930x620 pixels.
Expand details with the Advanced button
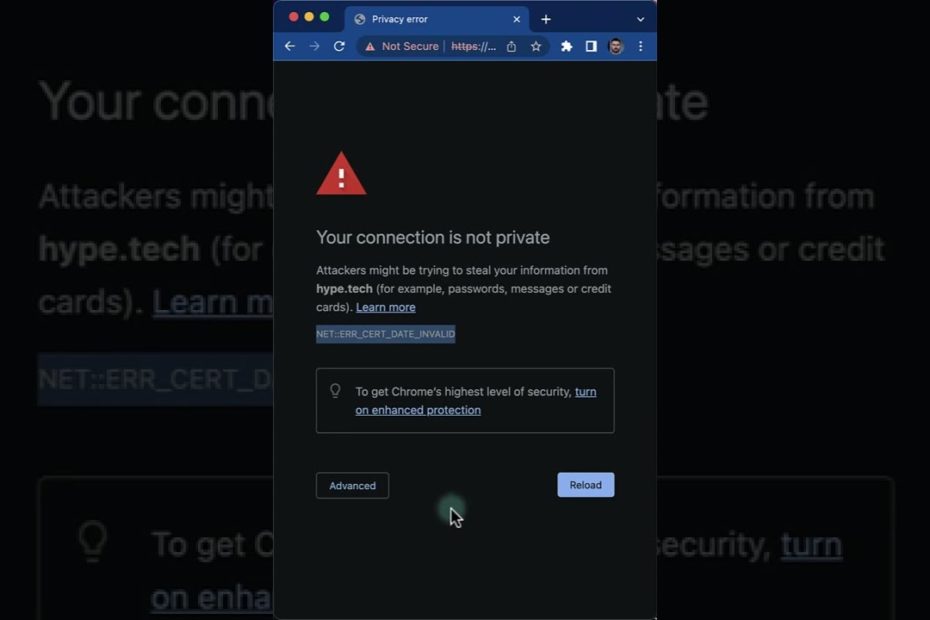tap(352, 485)
